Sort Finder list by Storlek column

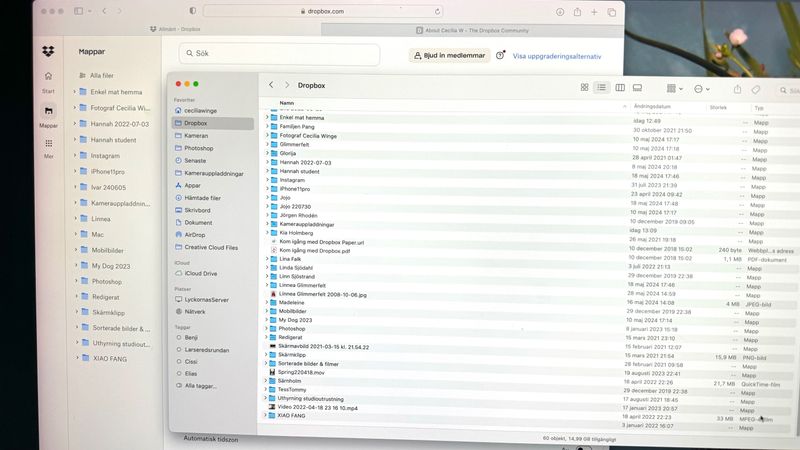718,107
